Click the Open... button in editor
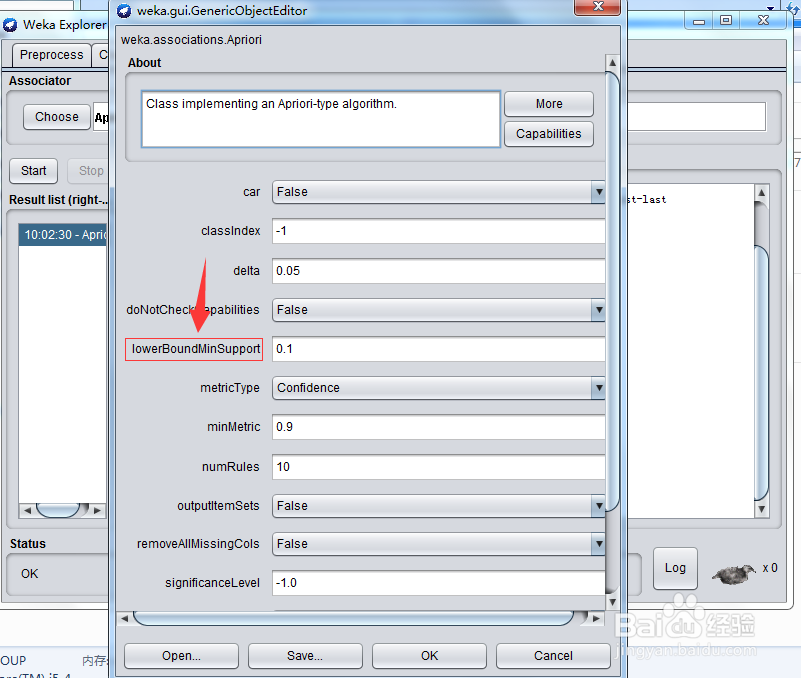 181,656
